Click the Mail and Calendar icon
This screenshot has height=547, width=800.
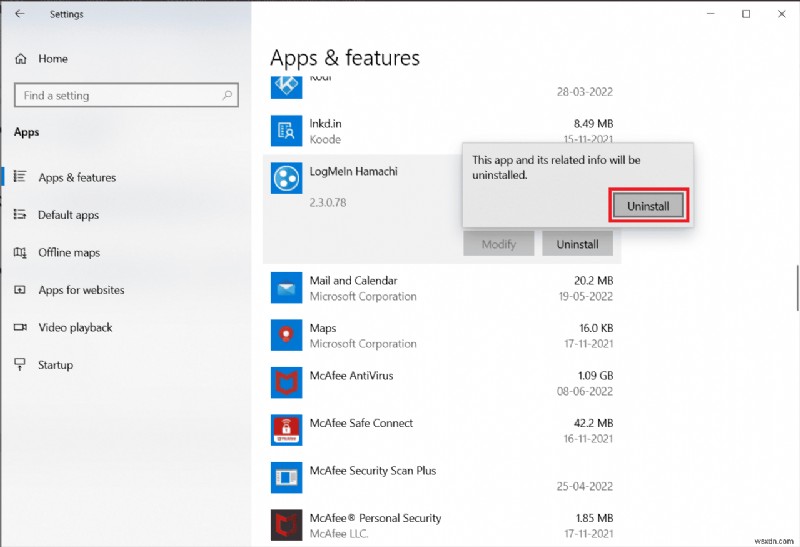(x=286, y=288)
